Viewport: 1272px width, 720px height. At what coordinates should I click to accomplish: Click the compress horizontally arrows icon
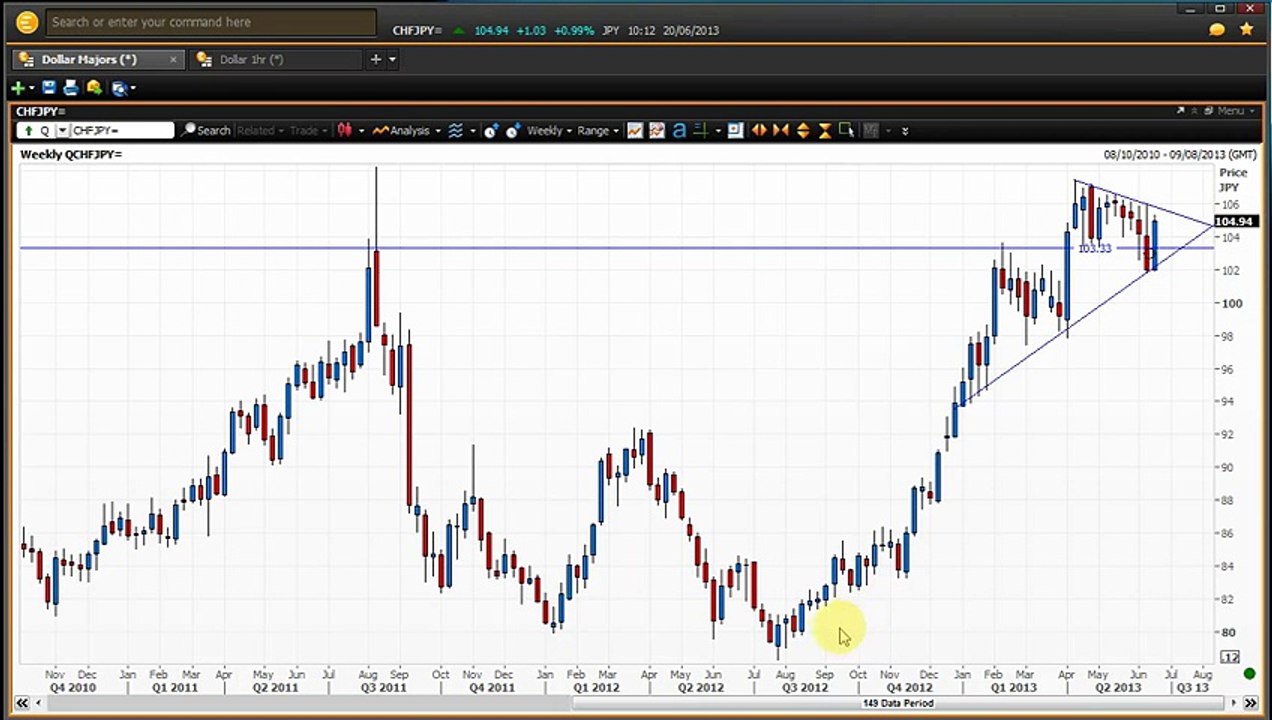pyautogui.click(x=780, y=130)
